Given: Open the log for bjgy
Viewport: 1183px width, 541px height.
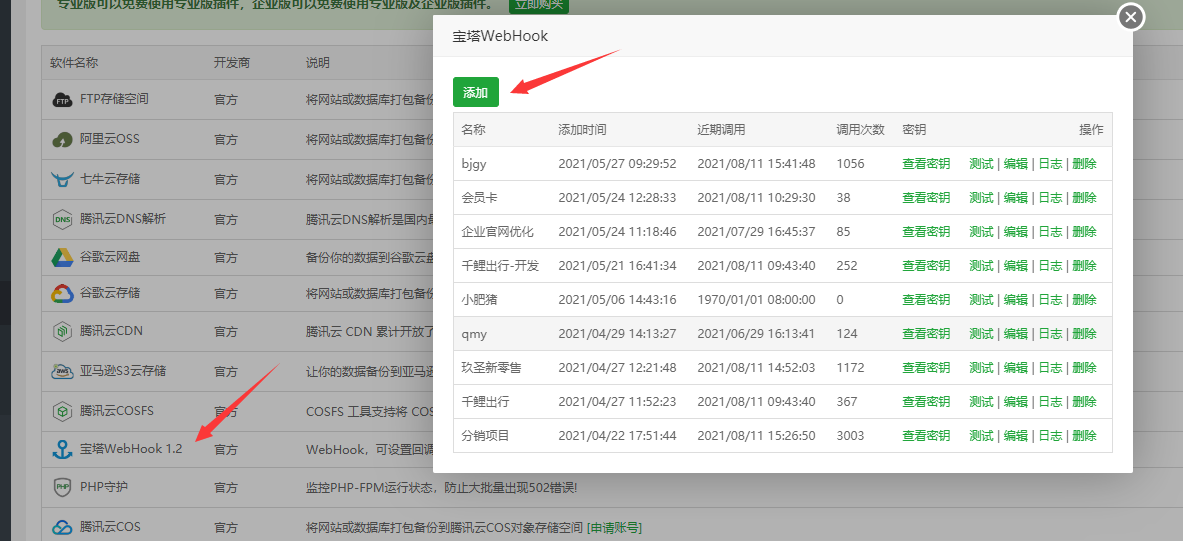Looking at the screenshot, I should pos(1050,164).
